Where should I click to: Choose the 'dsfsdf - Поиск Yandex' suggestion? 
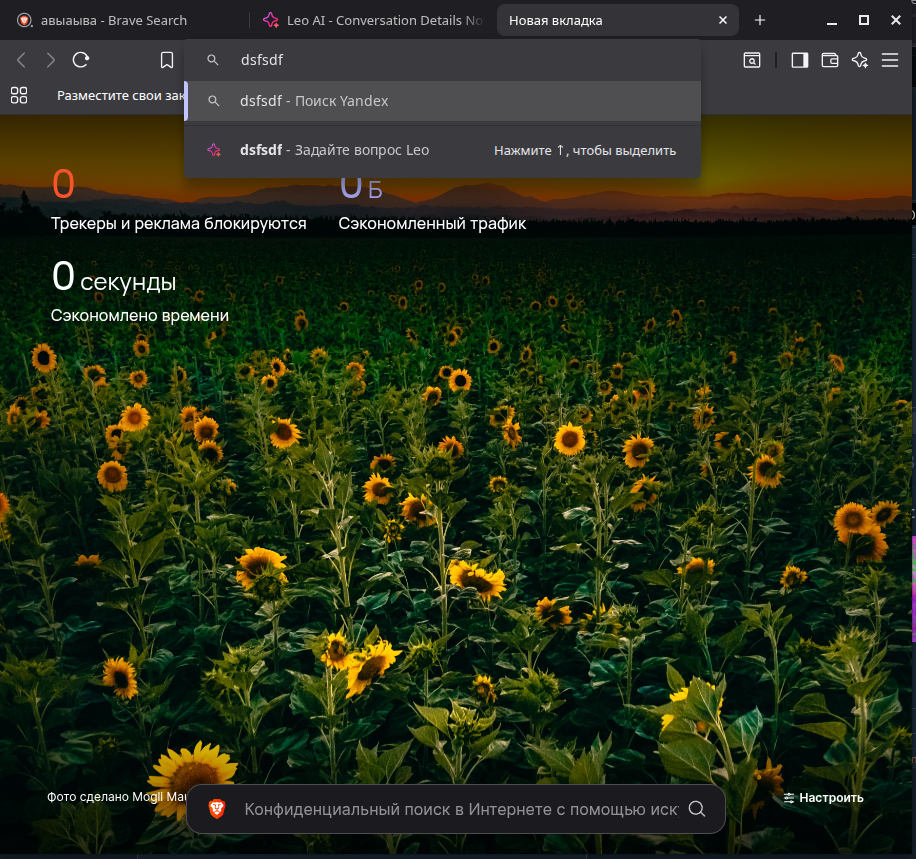tap(443, 101)
